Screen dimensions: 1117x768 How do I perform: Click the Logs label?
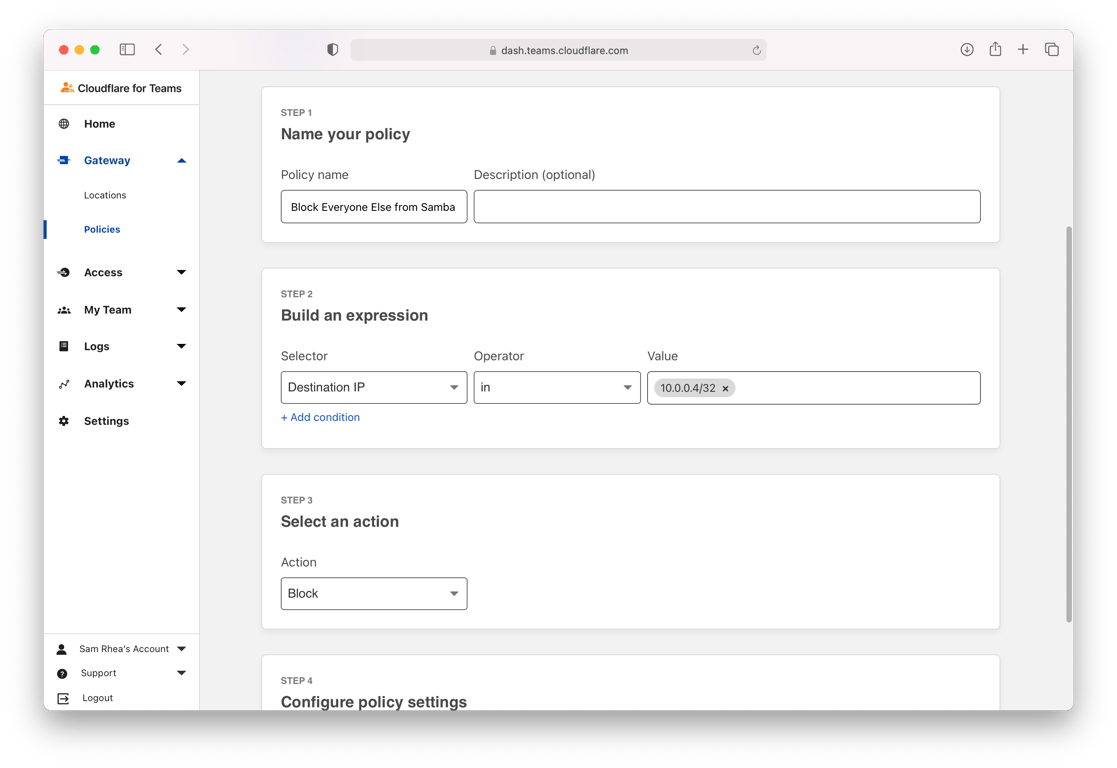[x=97, y=346]
